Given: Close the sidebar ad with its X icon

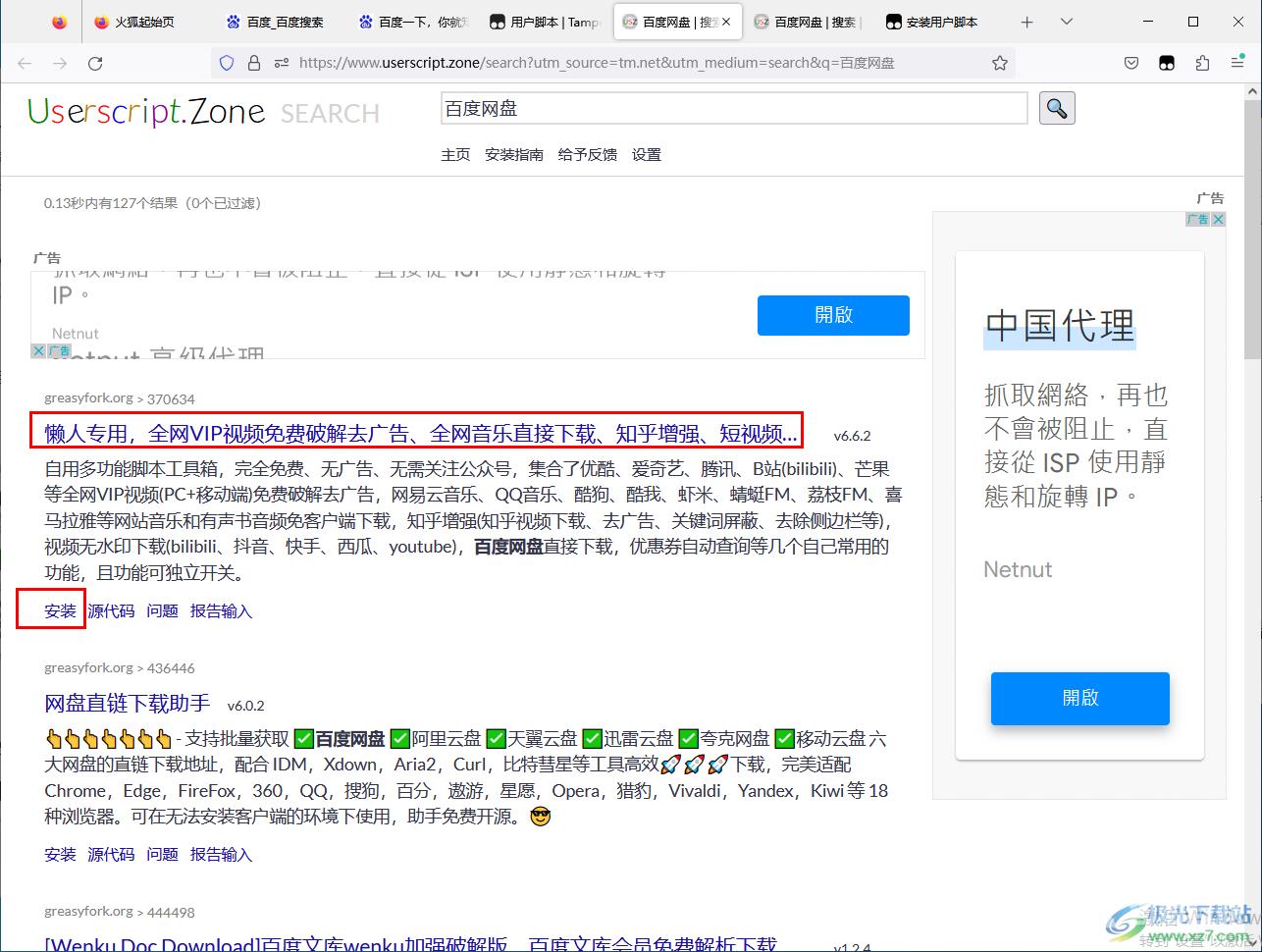Looking at the screenshot, I should [x=1218, y=219].
